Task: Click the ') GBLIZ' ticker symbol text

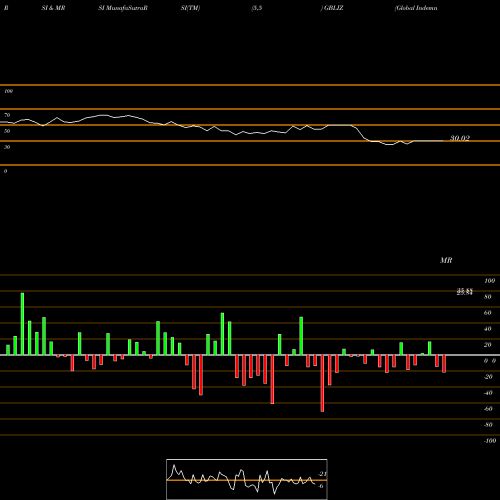Action: click(332, 8)
